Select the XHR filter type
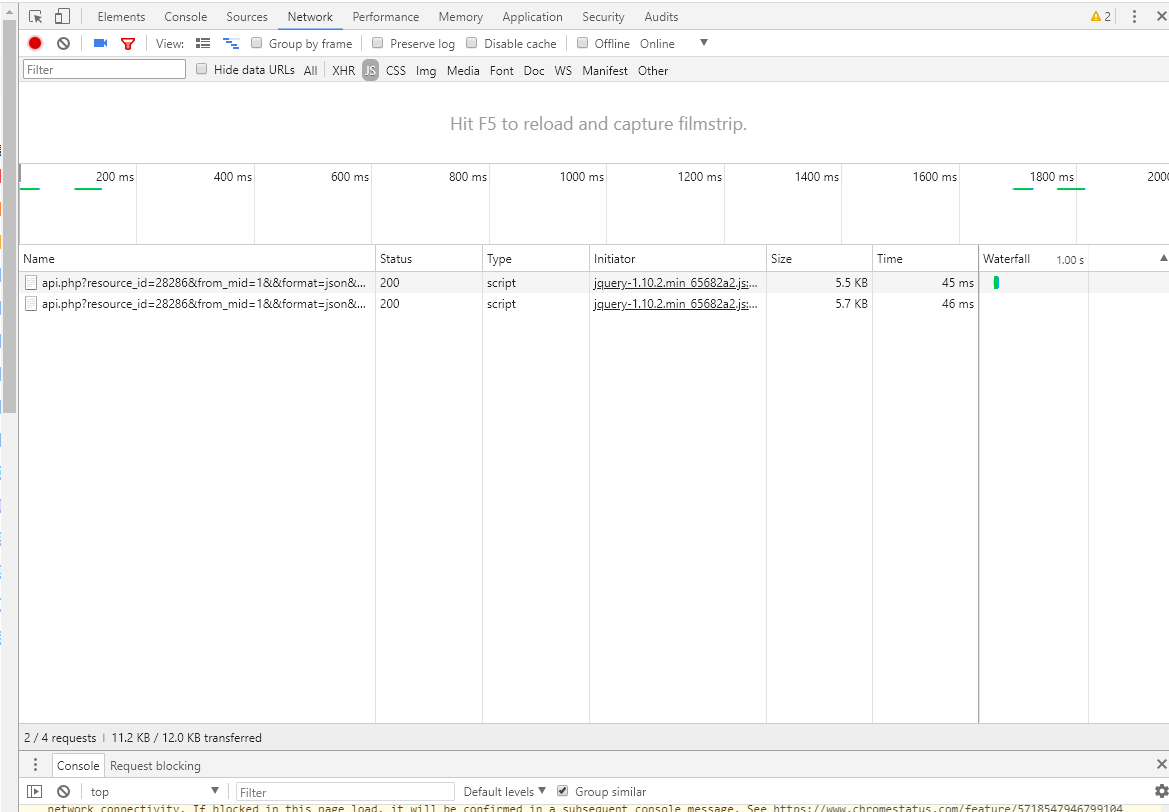This screenshot has width=1169, height=812. (343, 70)
